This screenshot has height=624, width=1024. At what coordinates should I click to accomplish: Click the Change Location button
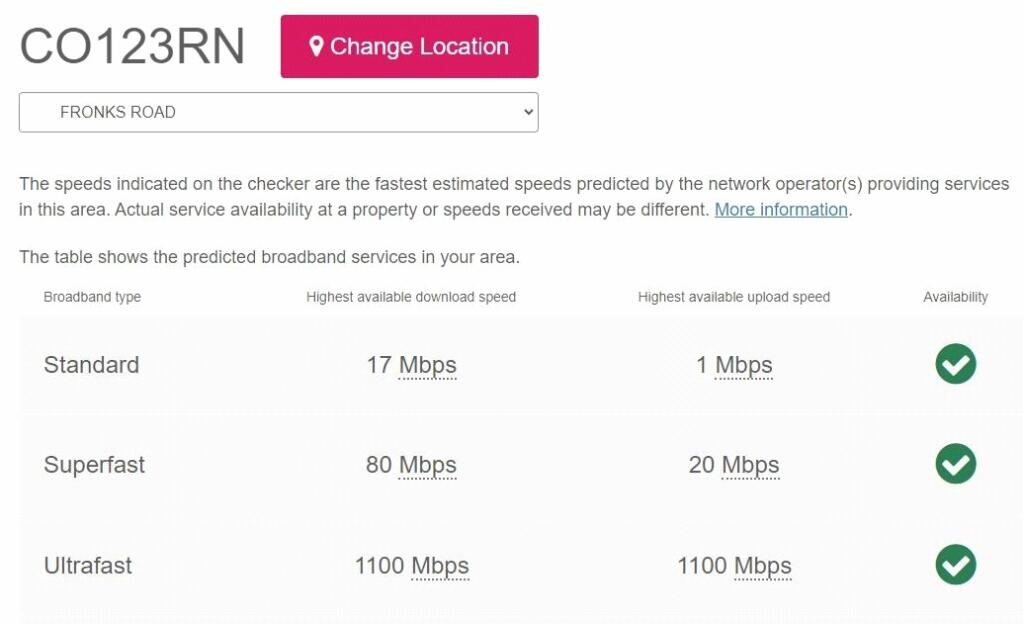409,46
